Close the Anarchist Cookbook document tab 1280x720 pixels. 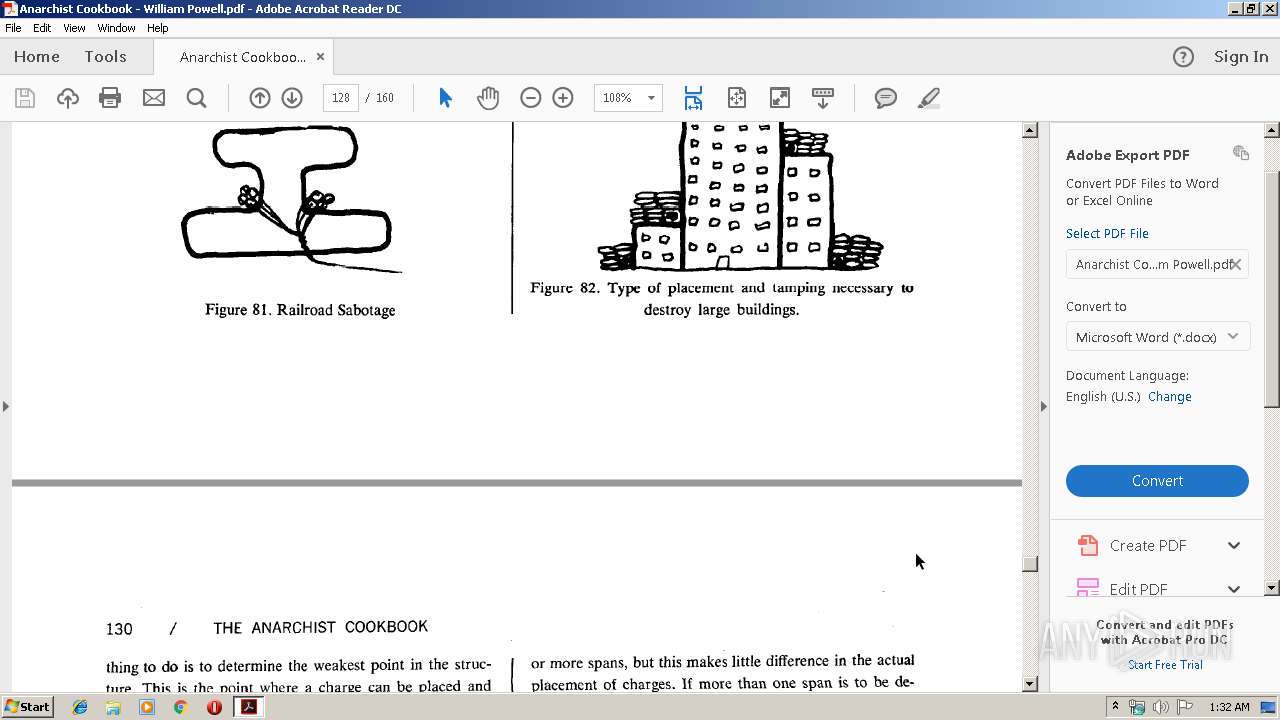click(x=320, y=57)
